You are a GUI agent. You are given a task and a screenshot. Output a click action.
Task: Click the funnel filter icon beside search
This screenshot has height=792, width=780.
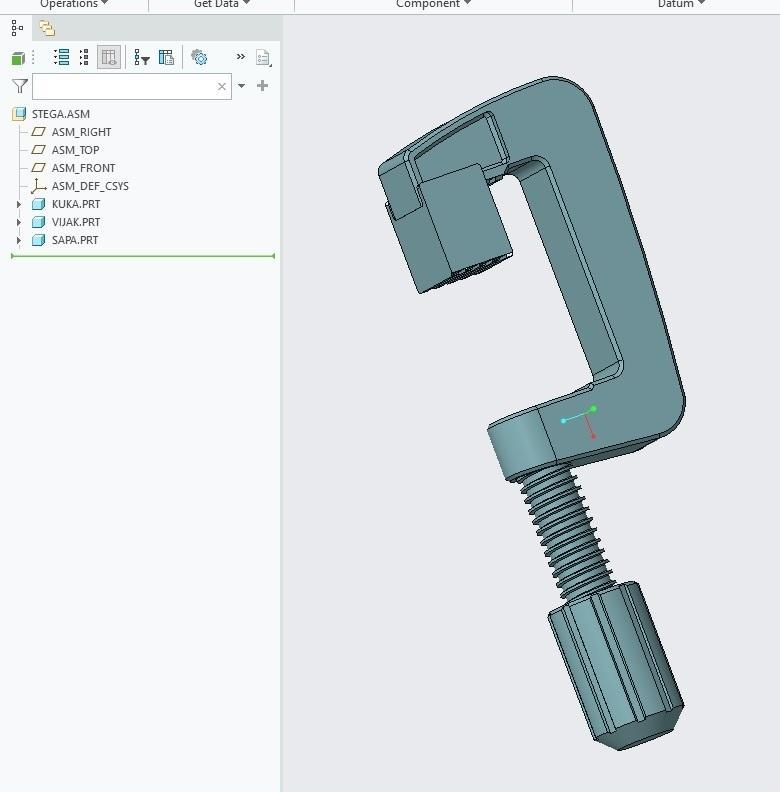[x=19, y=86]
